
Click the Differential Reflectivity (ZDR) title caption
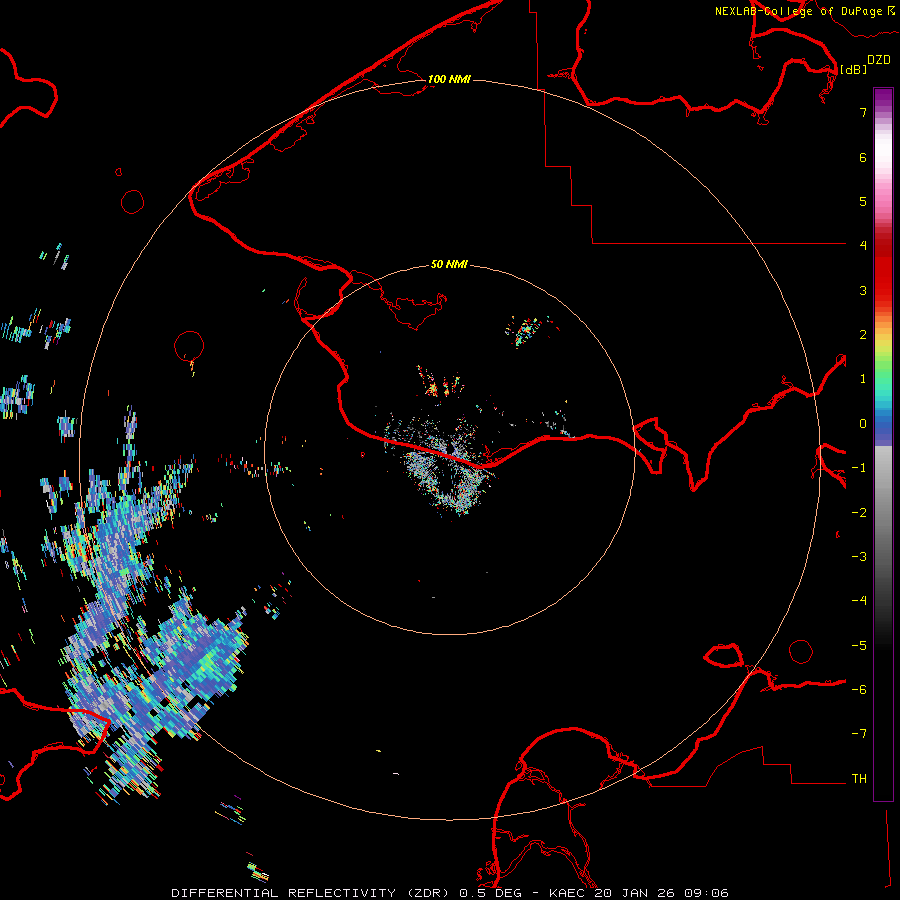coord(450,893)
